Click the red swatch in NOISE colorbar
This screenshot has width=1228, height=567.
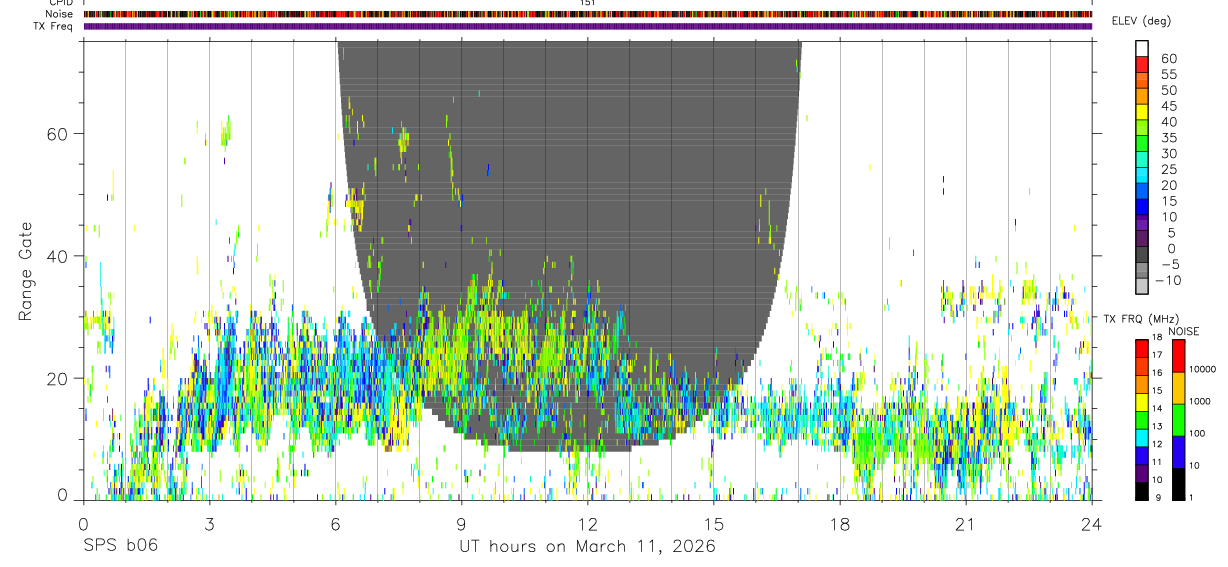pos(1178,356)
